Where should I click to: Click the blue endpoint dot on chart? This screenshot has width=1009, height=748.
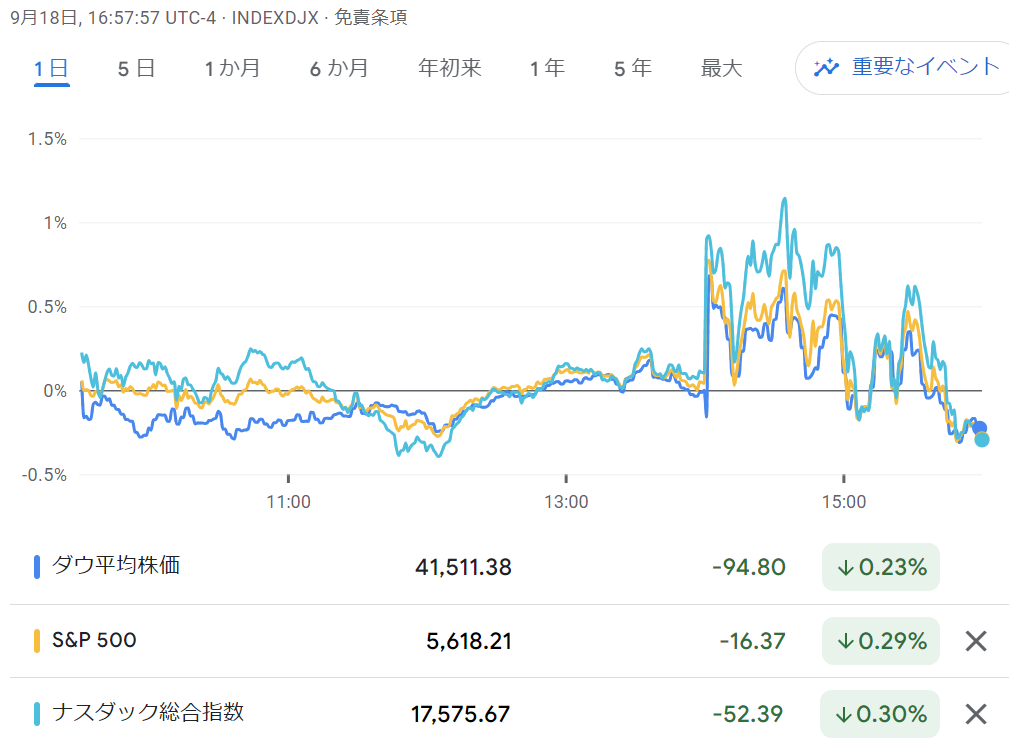979,428
